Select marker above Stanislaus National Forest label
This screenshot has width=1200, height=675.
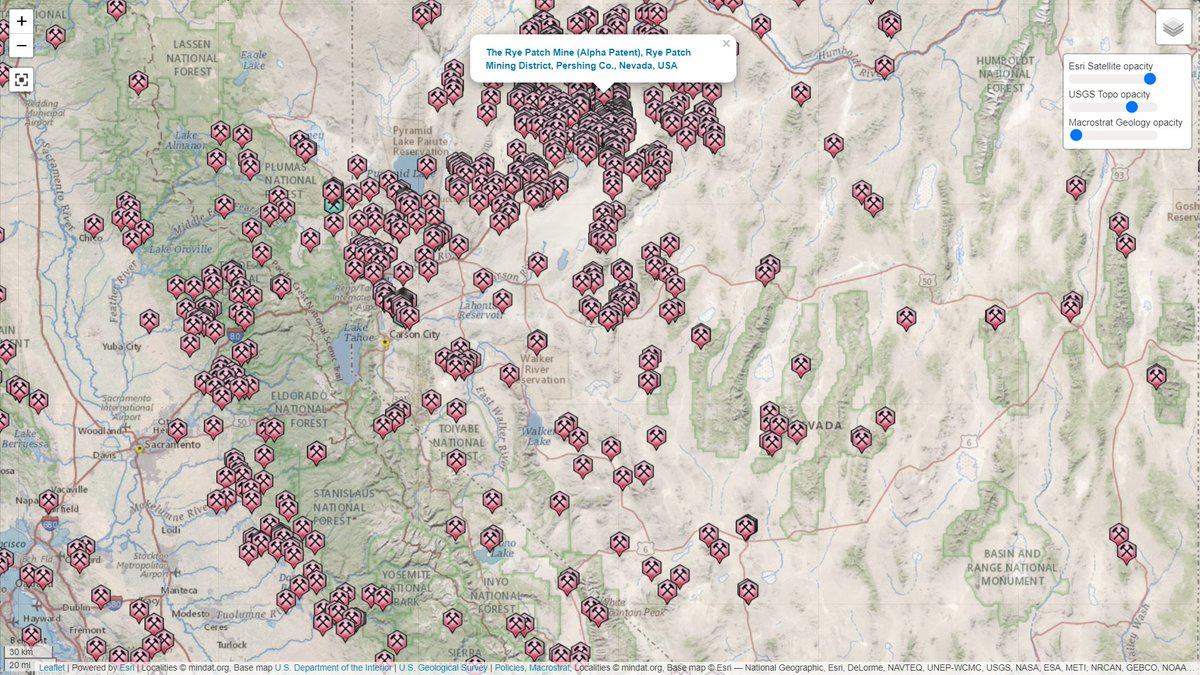316,453
